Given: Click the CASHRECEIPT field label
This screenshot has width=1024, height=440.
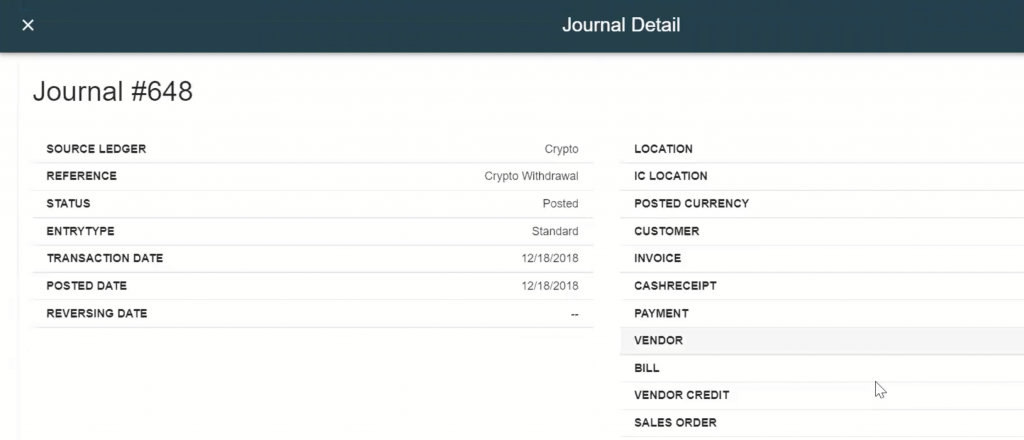Looking at the screenshot, I should (x=675, y=286).
